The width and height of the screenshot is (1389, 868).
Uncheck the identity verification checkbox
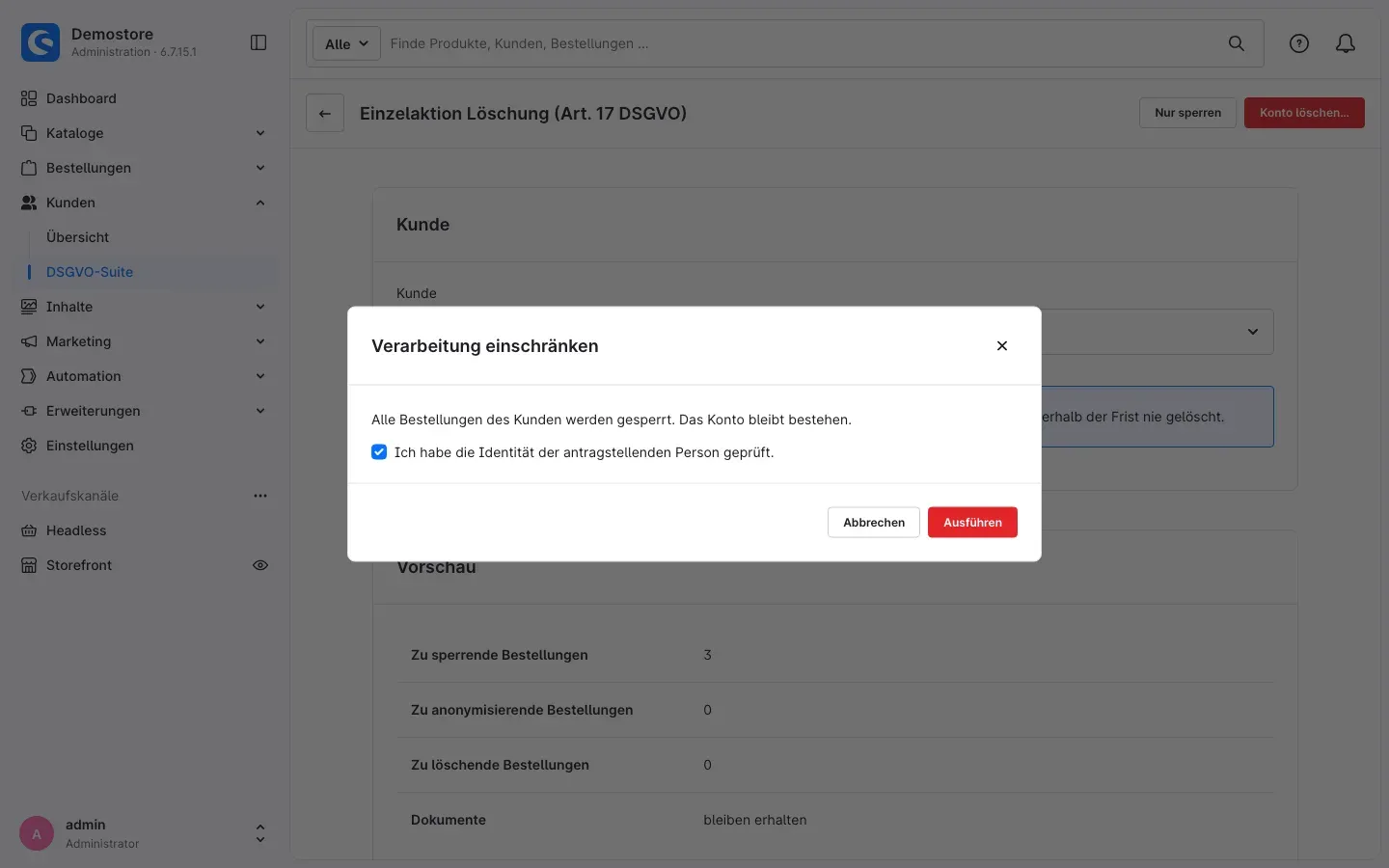point(379,452)
